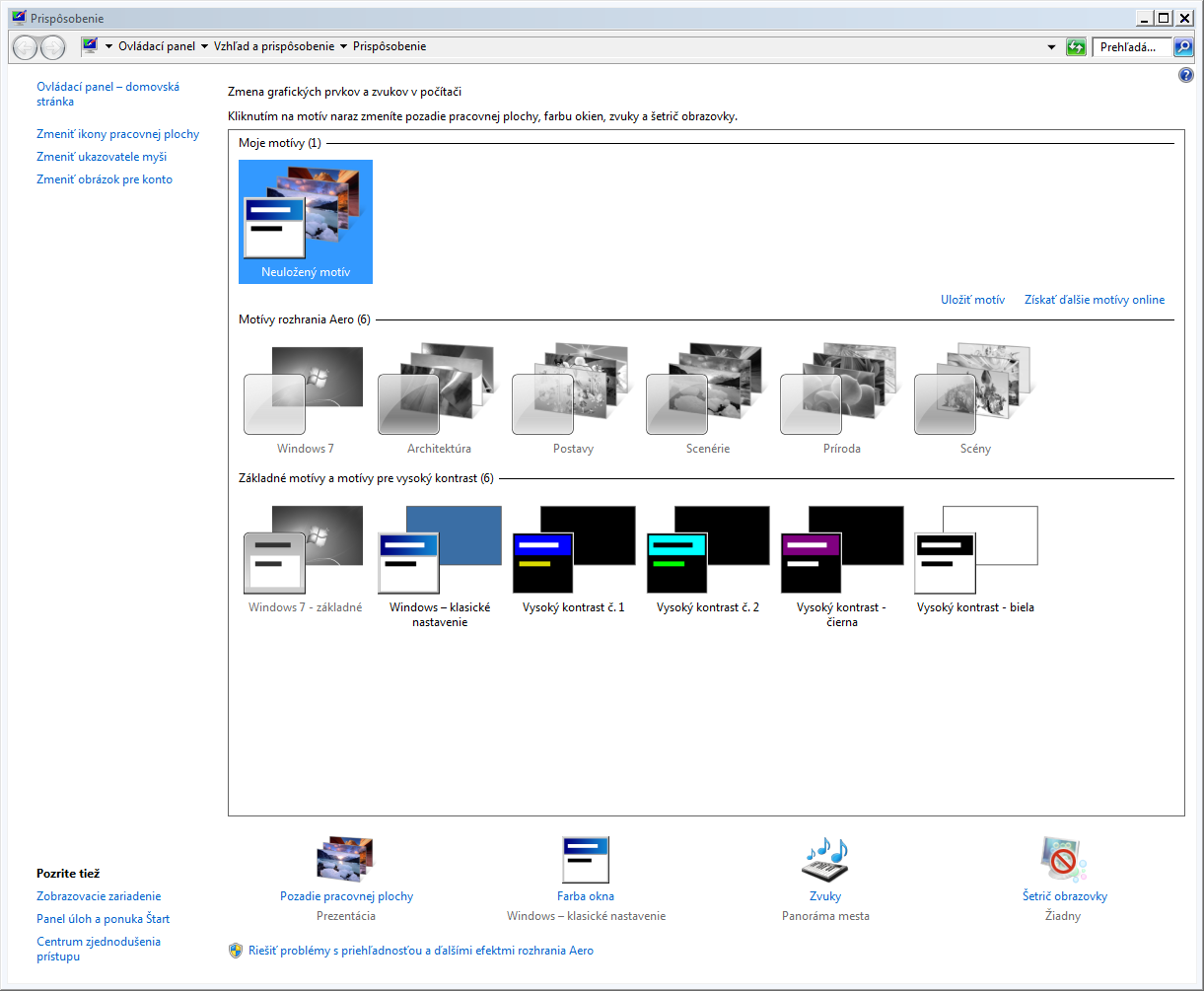Open the Zvuky sounds icon
This screenshot has width=1204, height=991.
point(824,859)
